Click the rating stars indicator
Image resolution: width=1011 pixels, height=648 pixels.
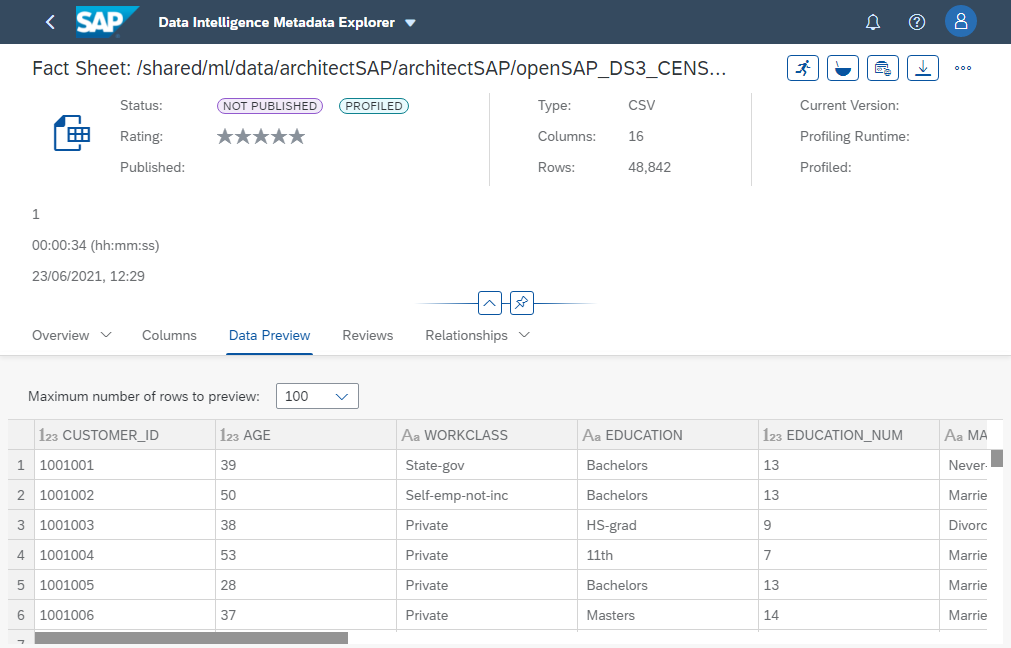[261, 136]
